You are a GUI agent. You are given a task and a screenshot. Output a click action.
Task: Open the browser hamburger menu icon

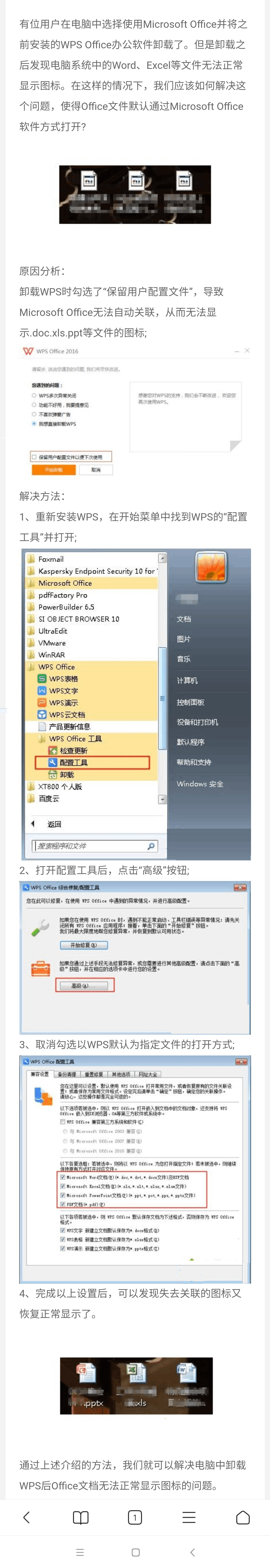tap(189, 1517)
